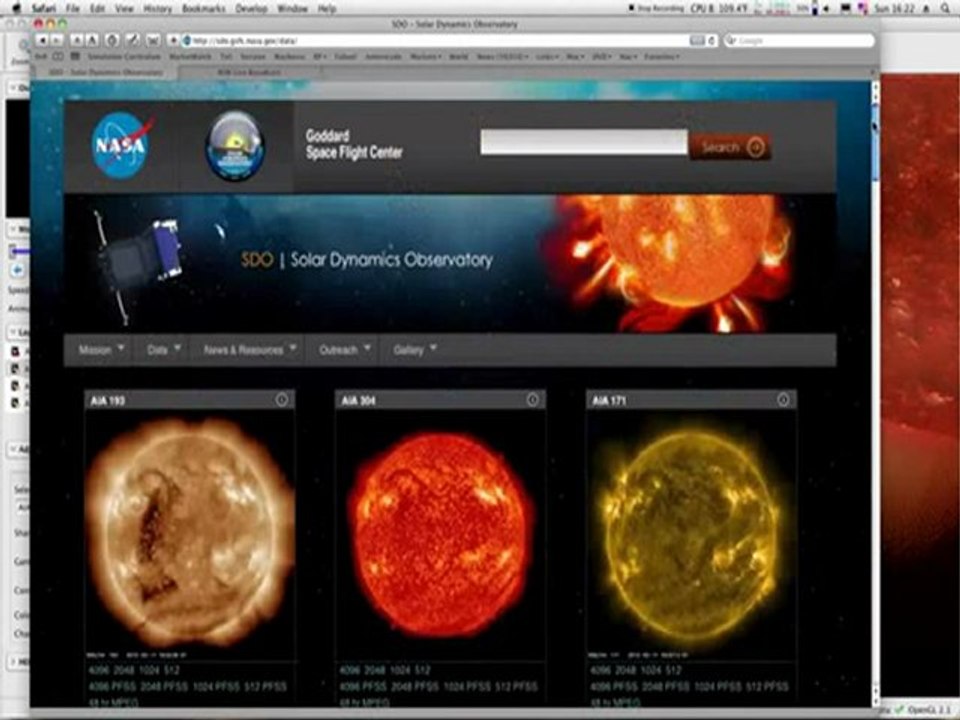The image size is (960, 720).
Task: Open the Help menu
Action: (326, 9)
